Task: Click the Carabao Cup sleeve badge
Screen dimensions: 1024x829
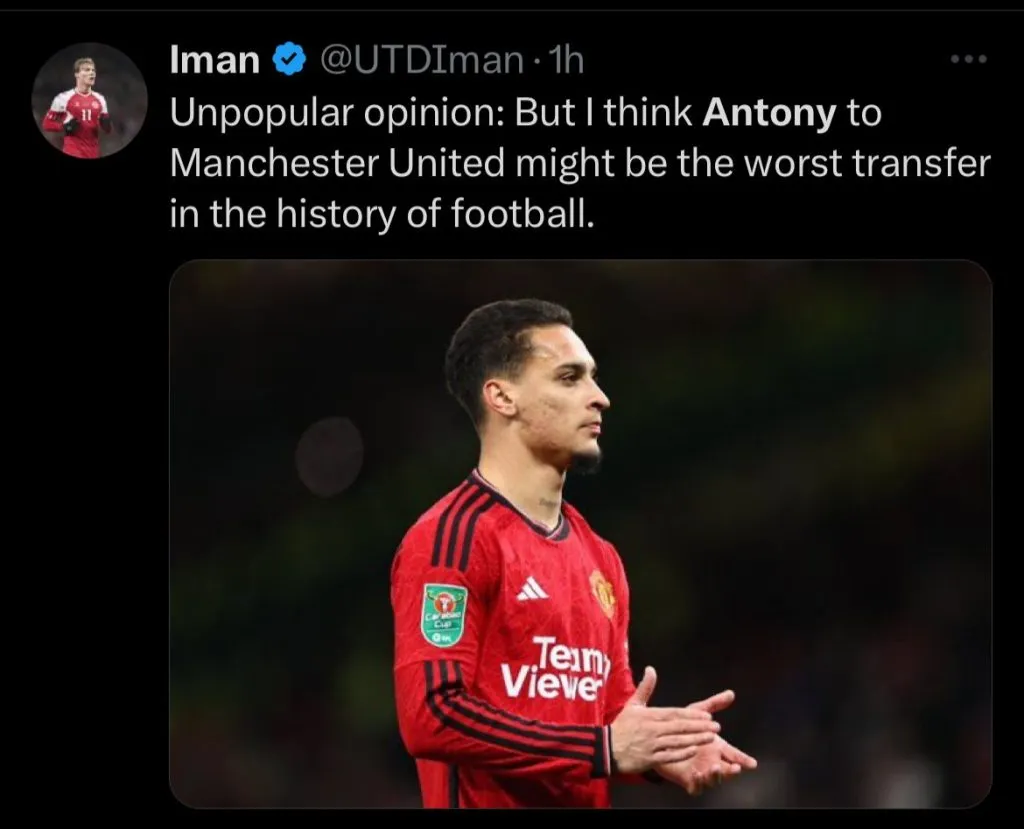Action: [444, 615]
